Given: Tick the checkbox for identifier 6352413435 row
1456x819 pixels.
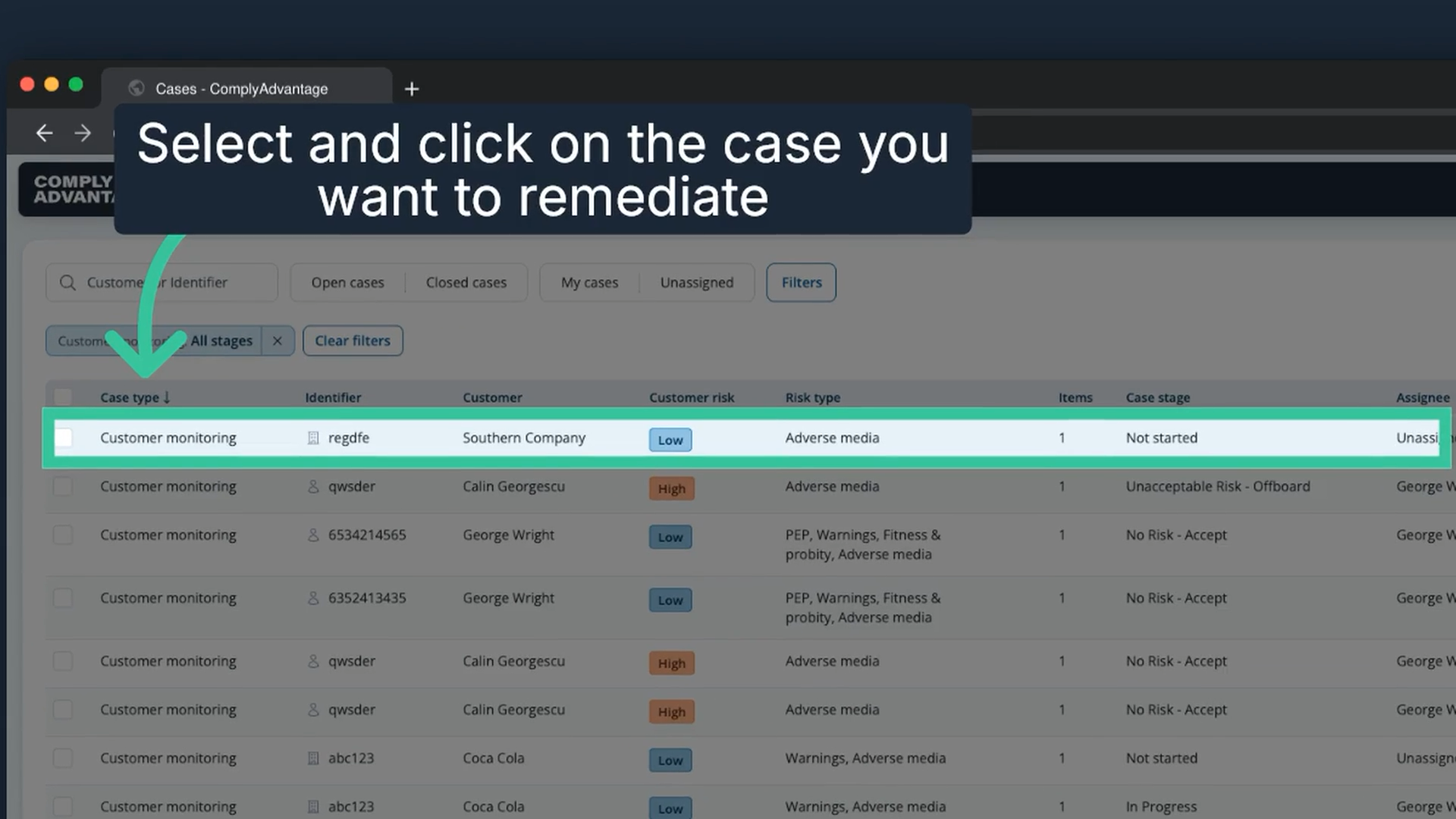Looking at the screenshot, I should pyautogui.click(x=63, y=598).
